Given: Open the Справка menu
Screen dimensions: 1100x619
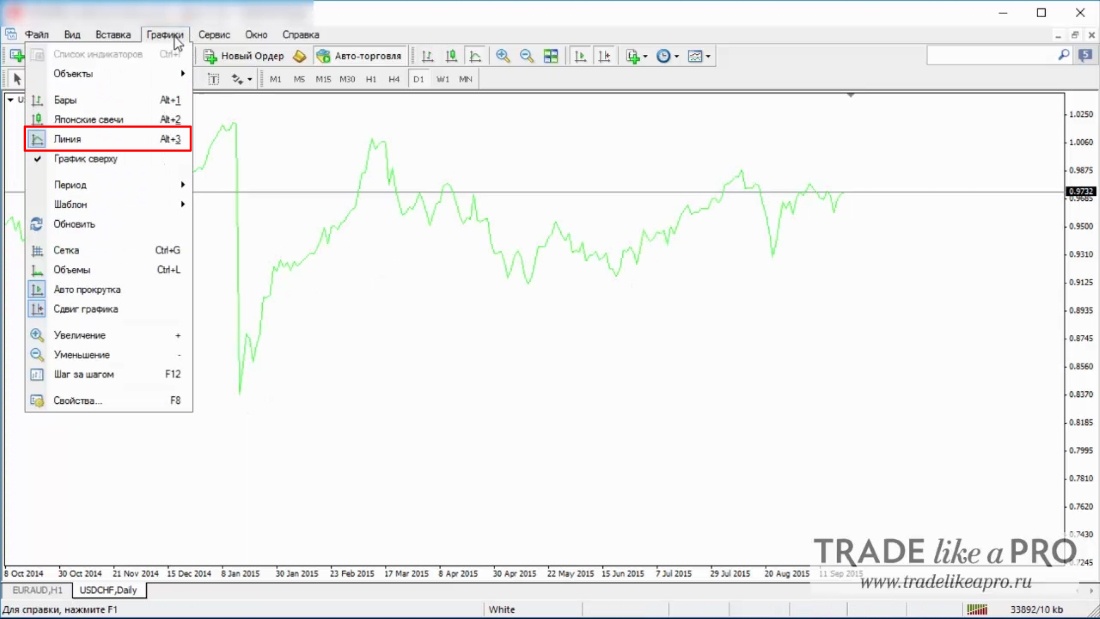Looking at the screenshot, I should click(x=301, y=34).
